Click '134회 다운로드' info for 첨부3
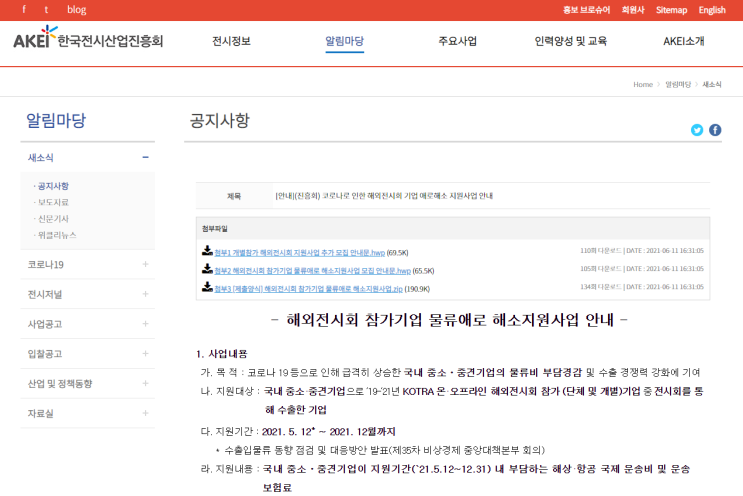Screen dimensions: 743x496 coord(600,287)
